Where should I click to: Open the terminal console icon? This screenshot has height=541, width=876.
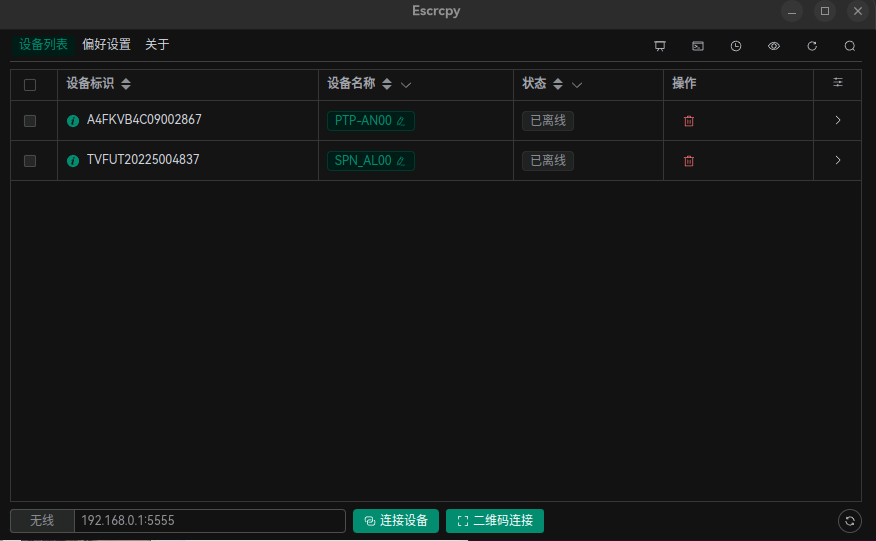tap(698, 46)
